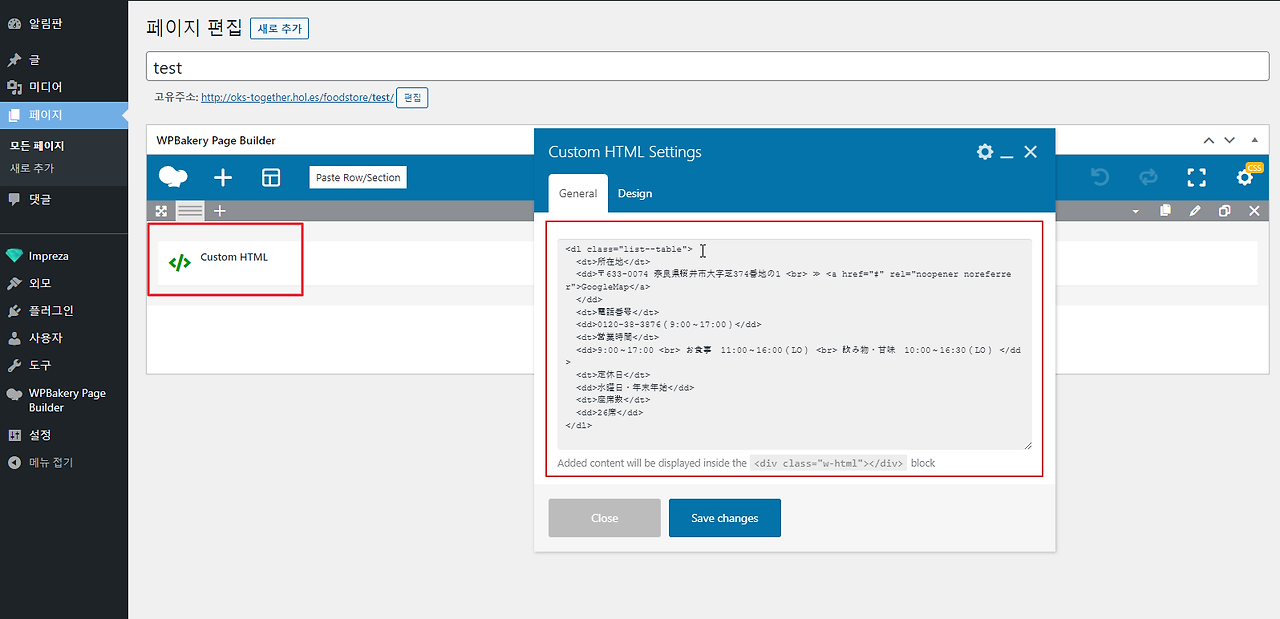Enter fullscreen builder mode icon
This screenshot has width=1280, height=619.
[x=1196, y=177]
